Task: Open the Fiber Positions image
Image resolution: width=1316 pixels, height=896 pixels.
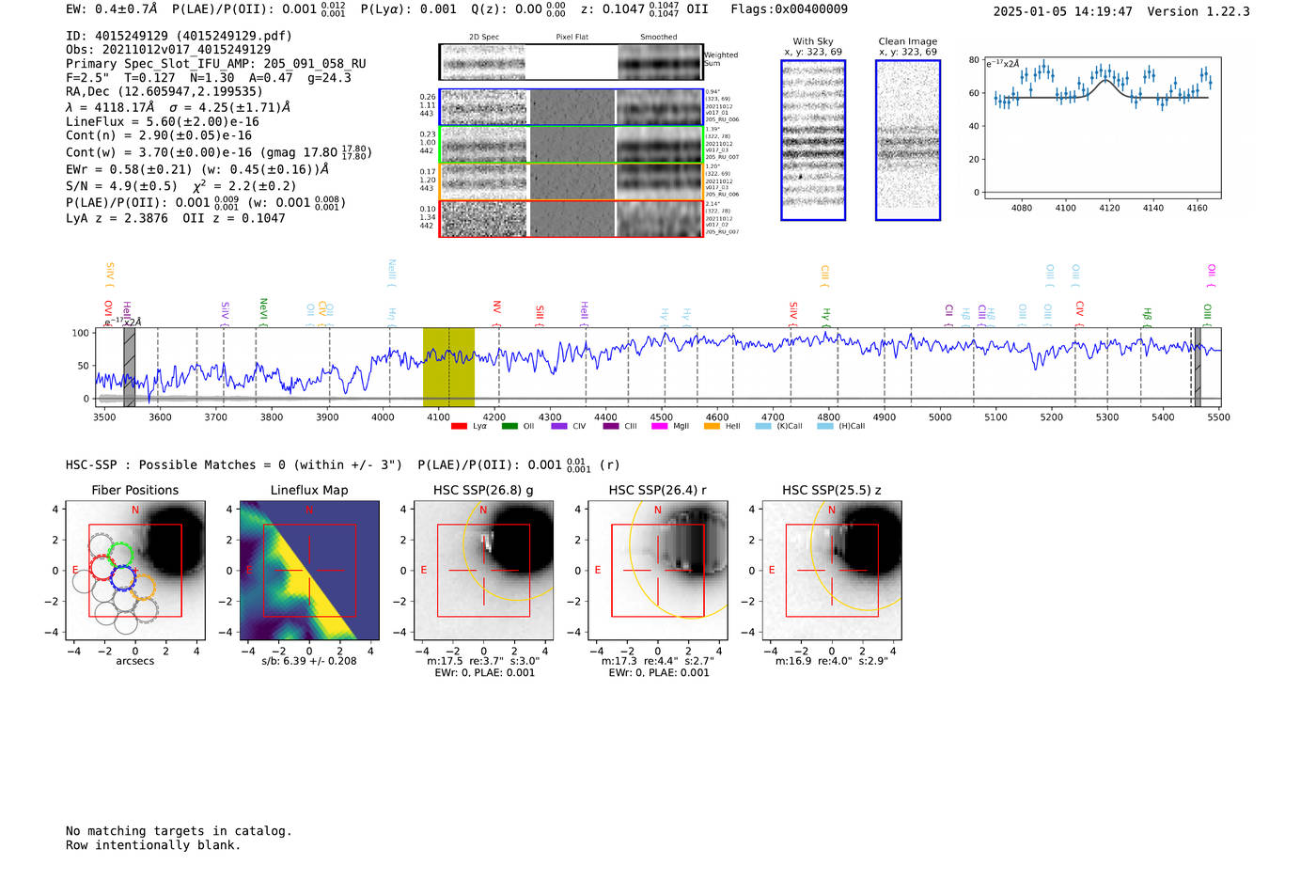Action: click(x=134, y=570)
